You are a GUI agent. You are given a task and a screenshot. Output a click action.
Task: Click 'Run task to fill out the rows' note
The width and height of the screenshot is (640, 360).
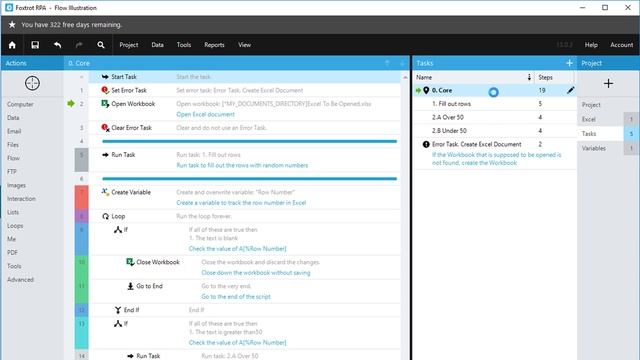click(242, 165)
